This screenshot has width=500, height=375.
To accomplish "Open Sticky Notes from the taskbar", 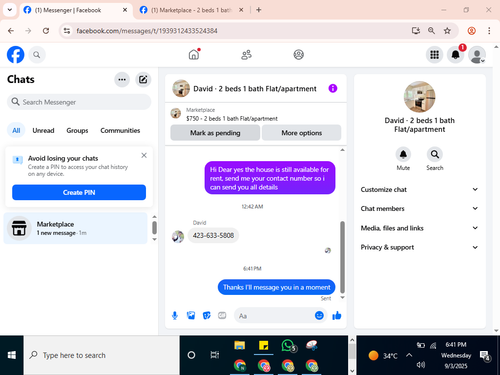I will tap(264, 346).
